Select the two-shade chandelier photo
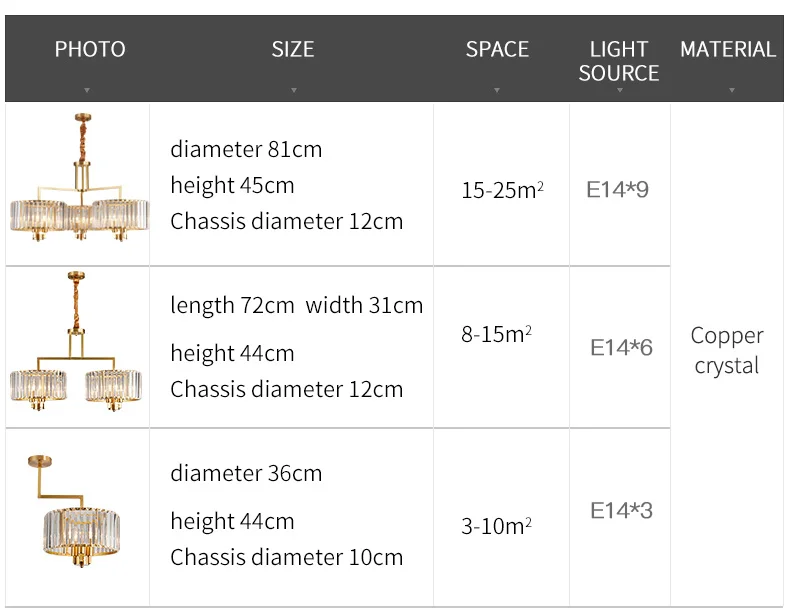 click(76, 341)
